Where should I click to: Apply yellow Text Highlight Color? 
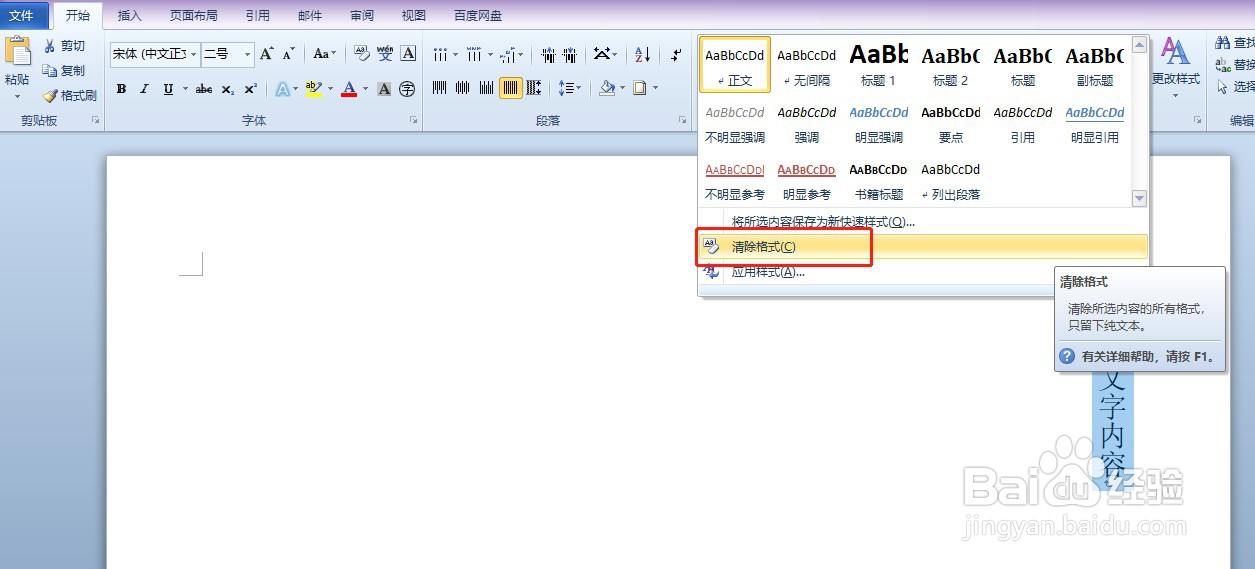313,89
